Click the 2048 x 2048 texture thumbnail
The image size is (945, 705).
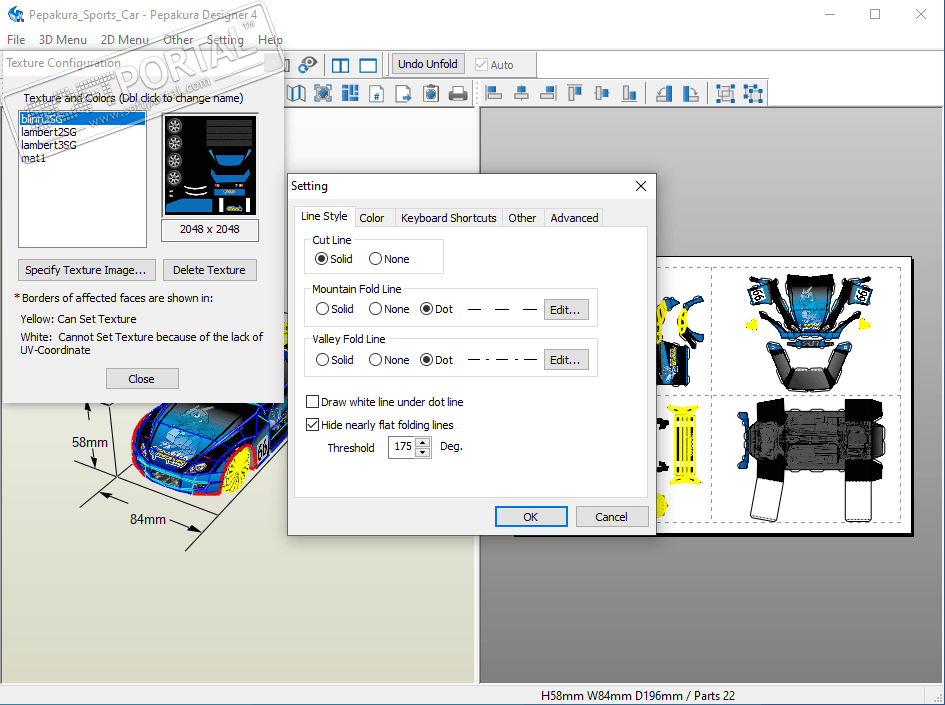(x=210, y=165)
